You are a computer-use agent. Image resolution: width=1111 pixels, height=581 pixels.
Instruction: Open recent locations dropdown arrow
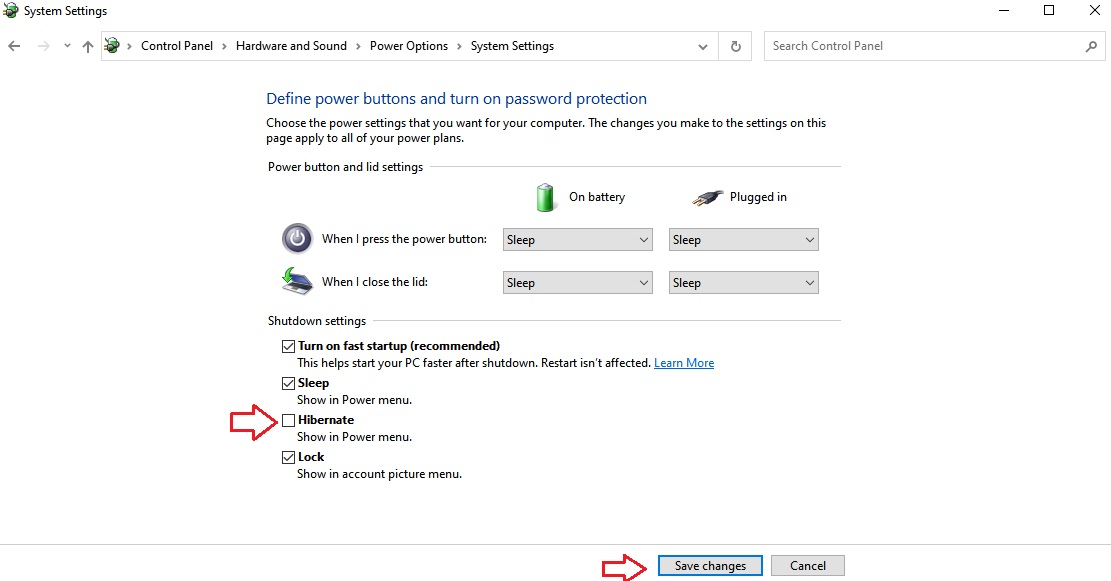tap(67, 46)
